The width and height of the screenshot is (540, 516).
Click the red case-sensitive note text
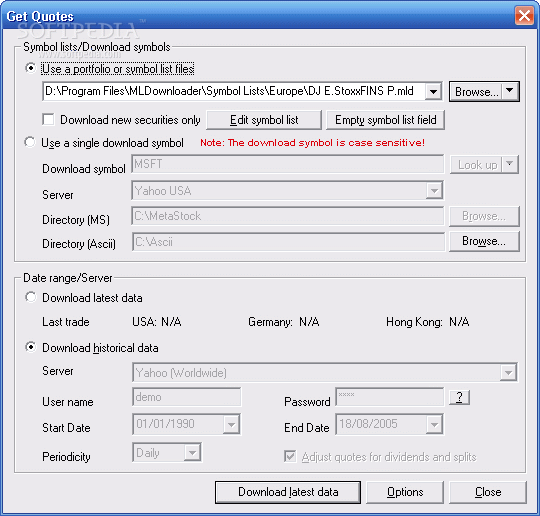click(312, 143)
